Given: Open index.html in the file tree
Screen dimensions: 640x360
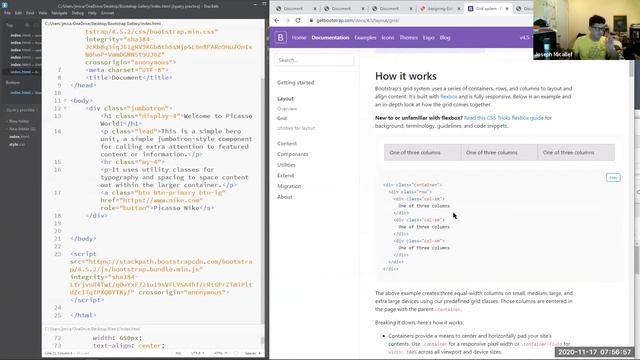Looking at the screenshot, I should coord(19,137).
